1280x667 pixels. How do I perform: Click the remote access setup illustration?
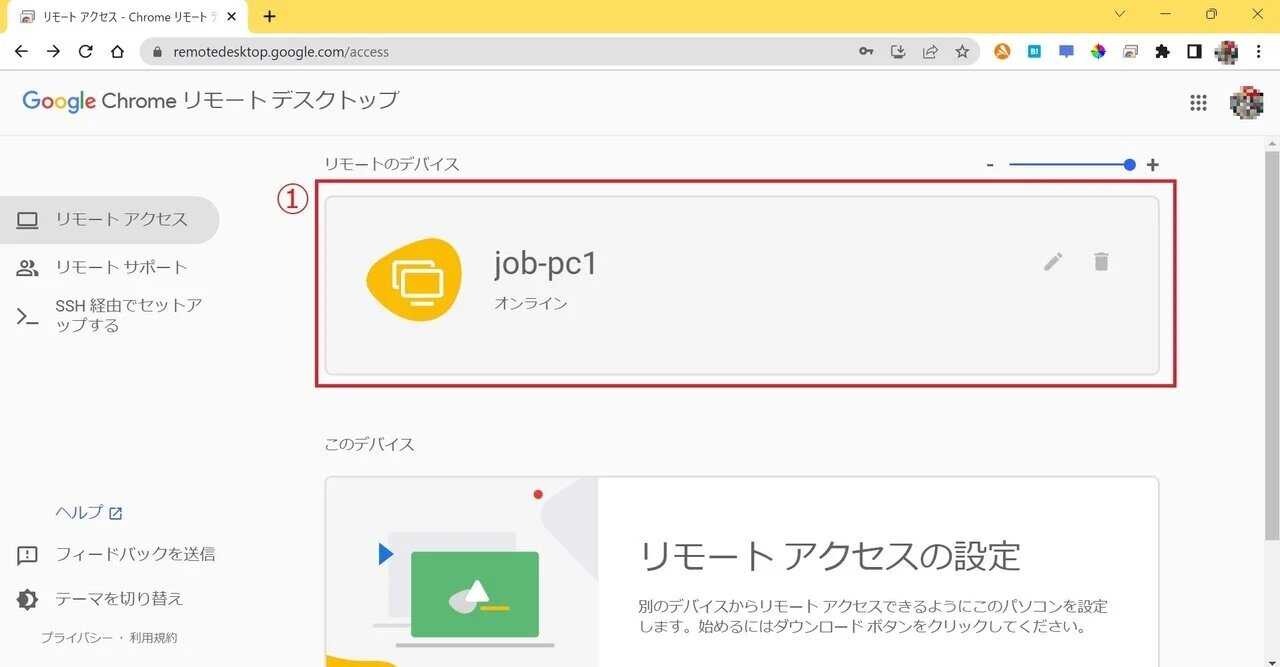pos(462,572)
